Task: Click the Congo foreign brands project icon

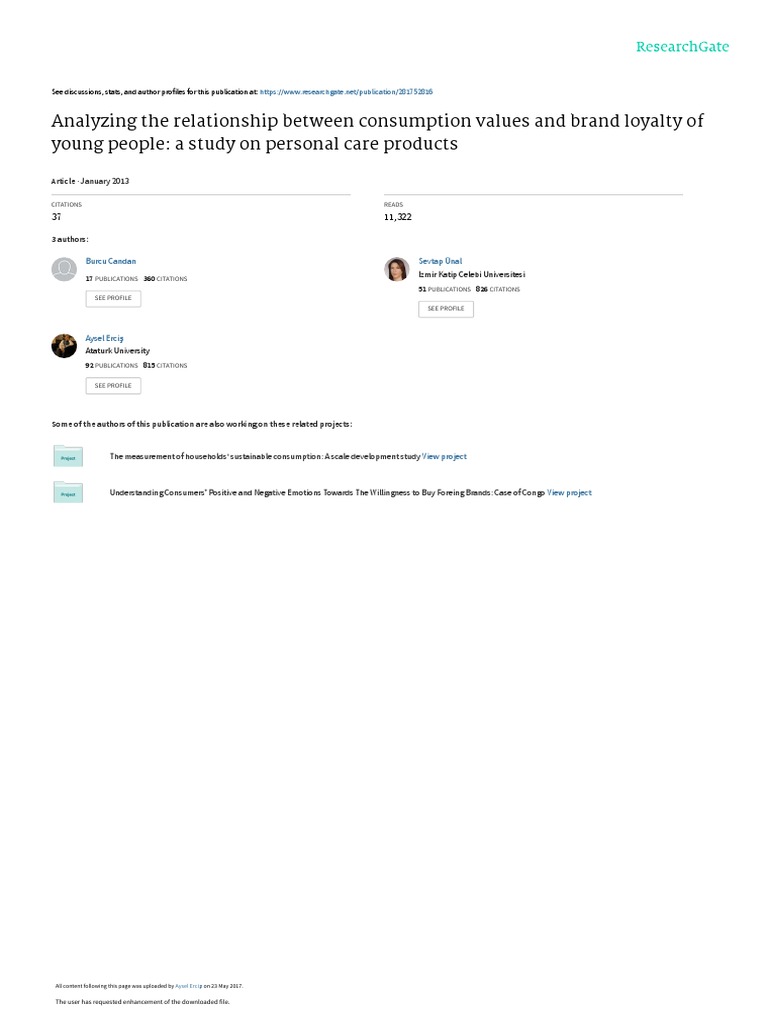Action: (68, 492)
